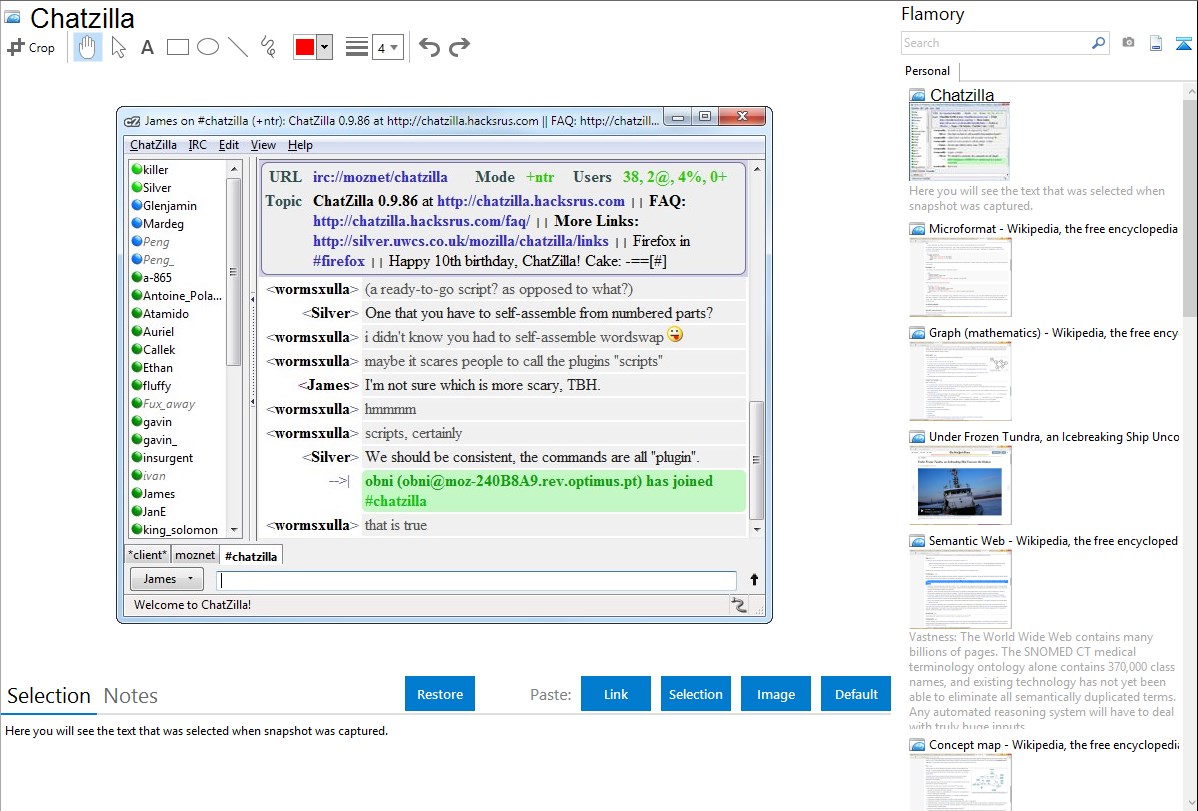Open the Chatzilla snapshot thumbnail

[959, 142]
